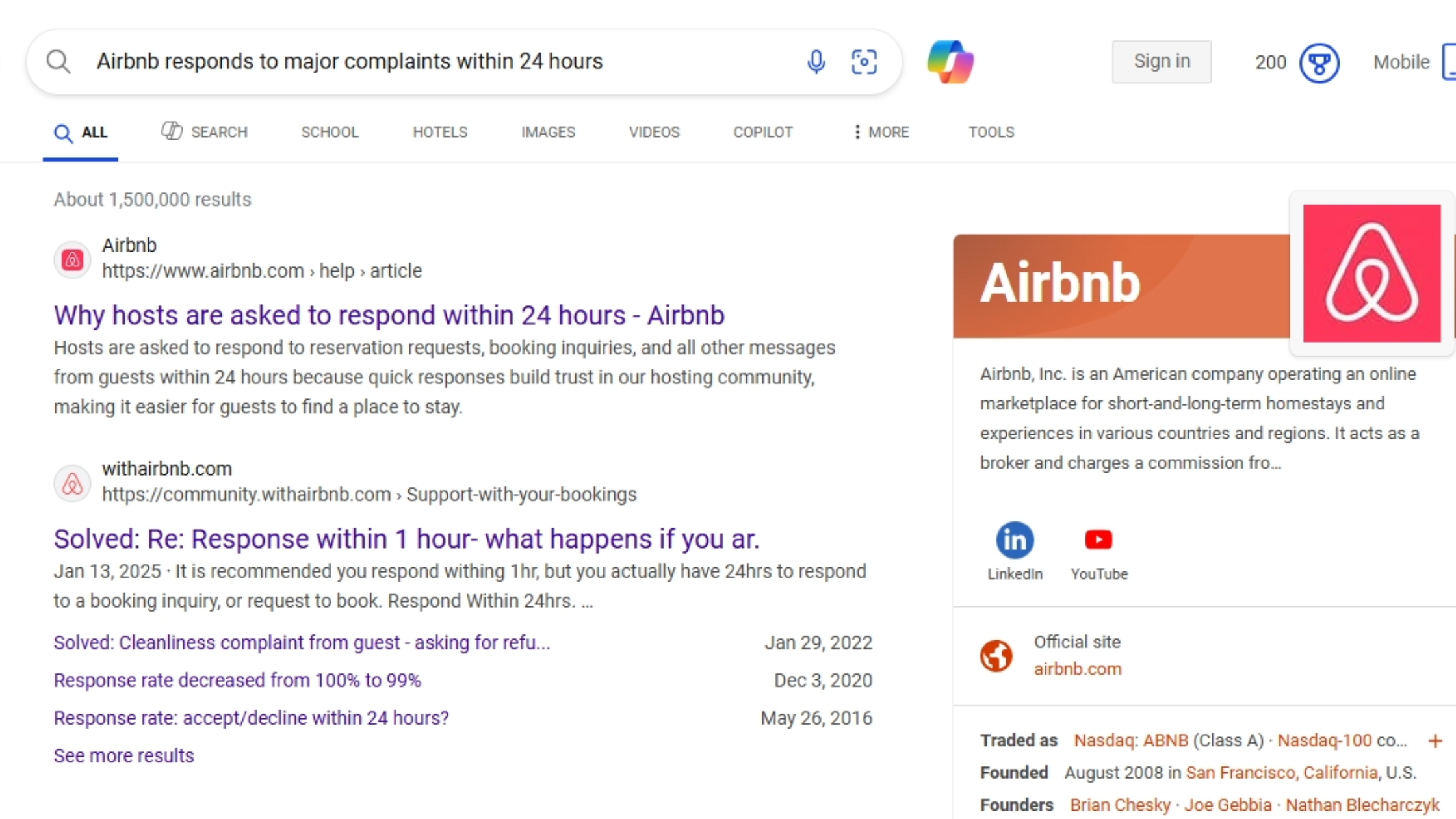Click the Airbnb logo in the knowledge panel
Screen dimensions: 1456x819
1372,273
